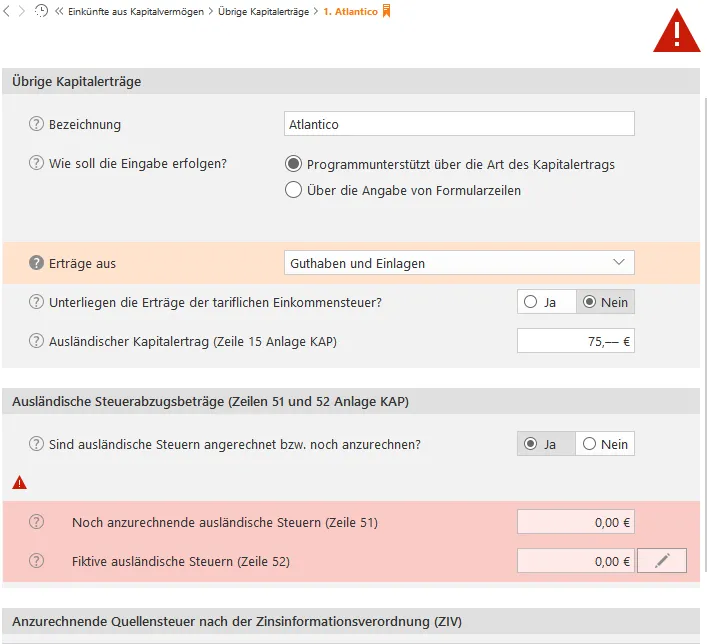This screenshot has width=707, height=644.
Task: Open help icon for Bezeichnung
Action: click(x=37, y=124)
